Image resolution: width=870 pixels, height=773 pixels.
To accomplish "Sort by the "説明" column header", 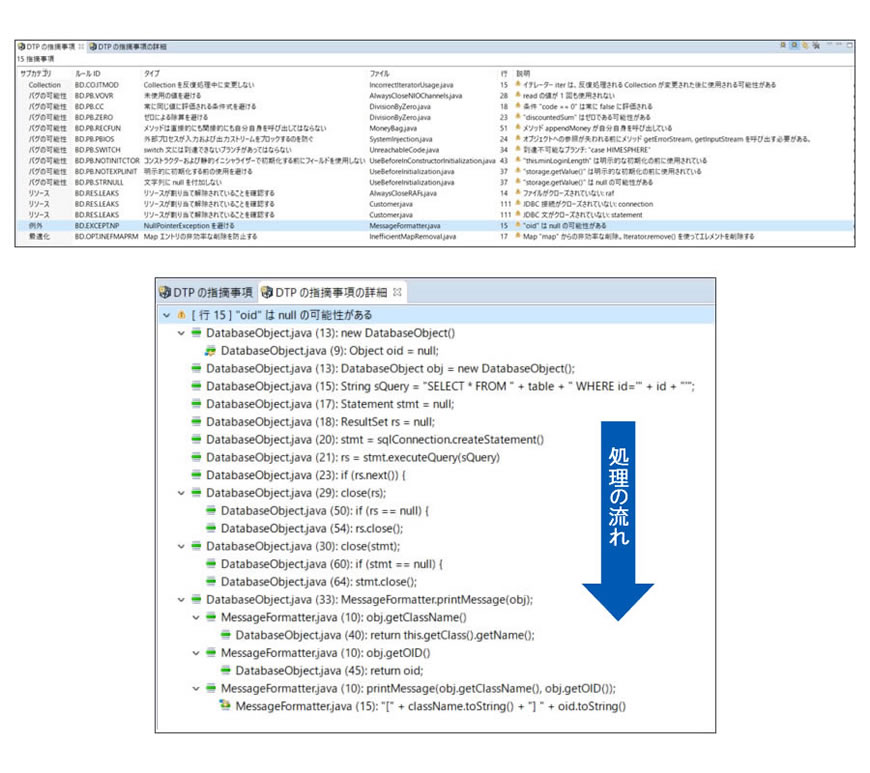I will 523,73.
